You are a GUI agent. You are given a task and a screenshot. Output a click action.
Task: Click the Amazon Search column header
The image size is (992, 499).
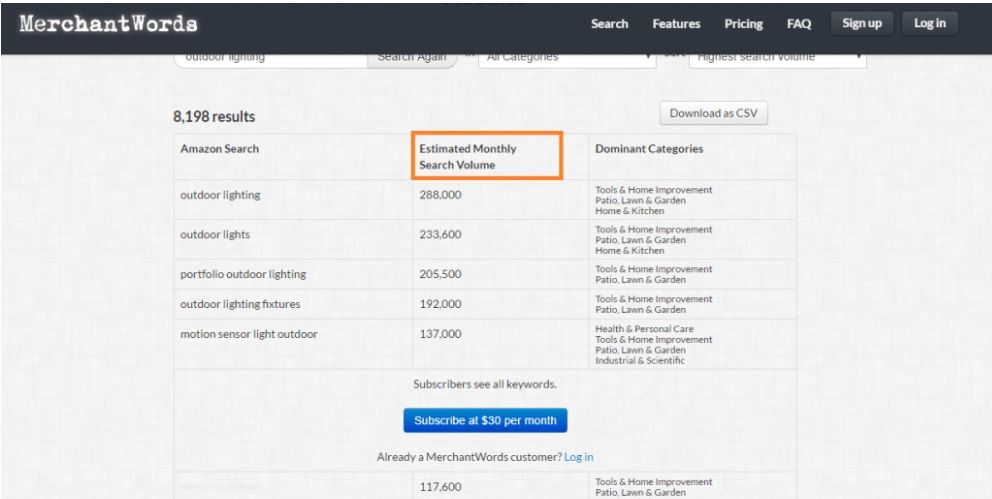point(219,149)
